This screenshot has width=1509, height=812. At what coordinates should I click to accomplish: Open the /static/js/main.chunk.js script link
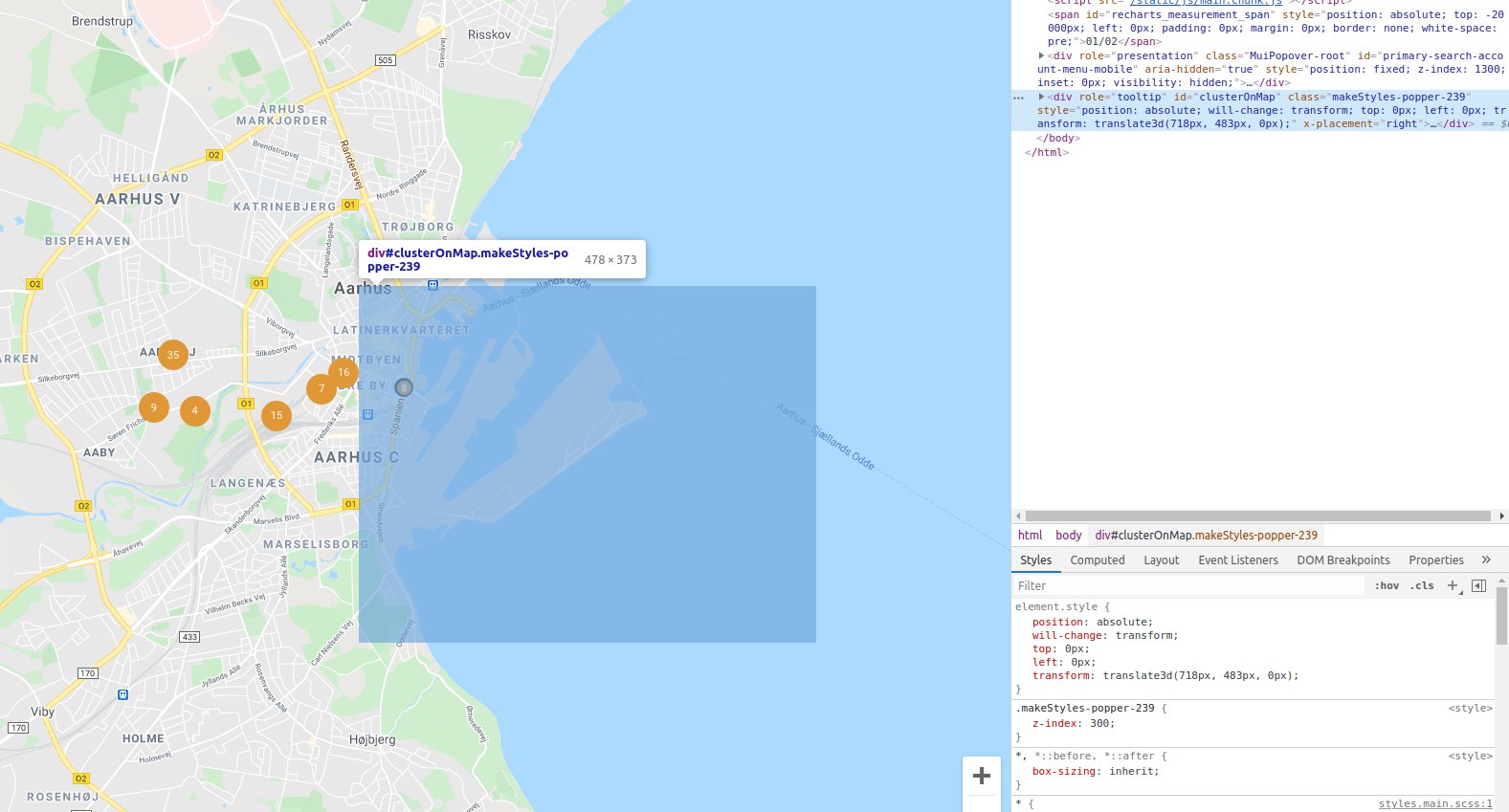(x=1206, y=3)
